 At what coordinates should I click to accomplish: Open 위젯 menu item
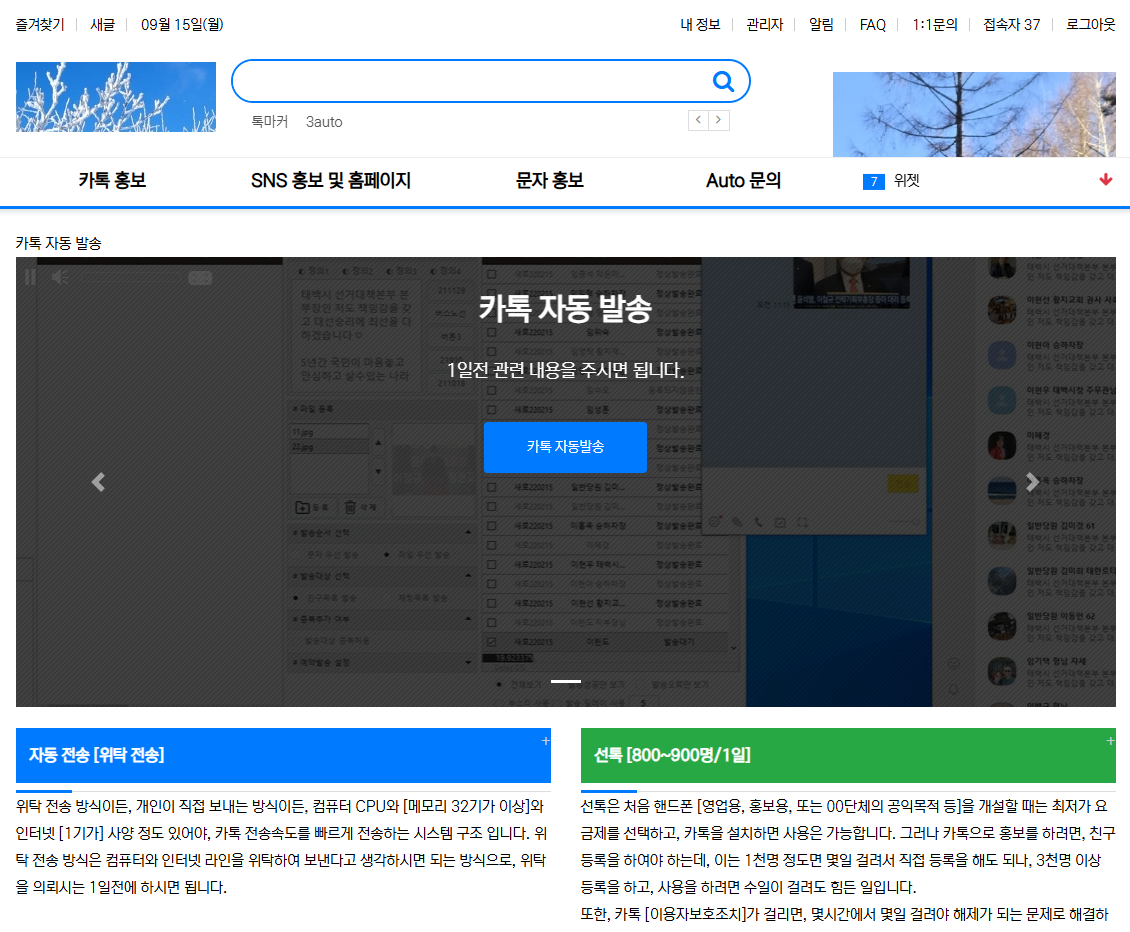tap(906, 181)
